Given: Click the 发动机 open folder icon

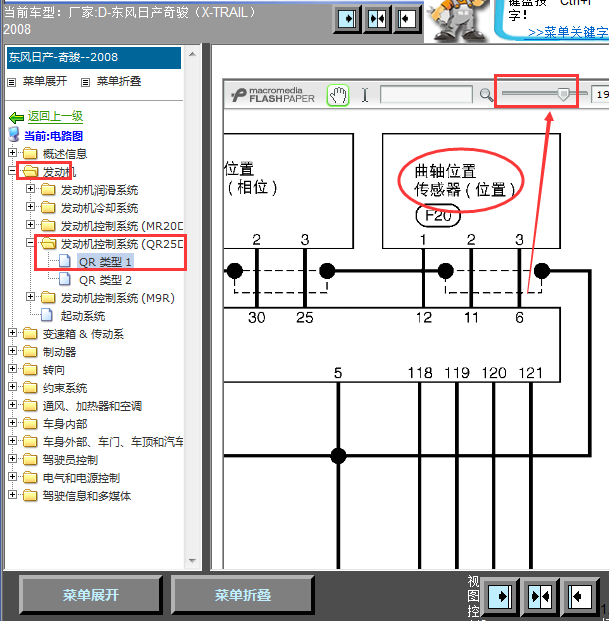Looking at the screenshot, I should point(30,171).
